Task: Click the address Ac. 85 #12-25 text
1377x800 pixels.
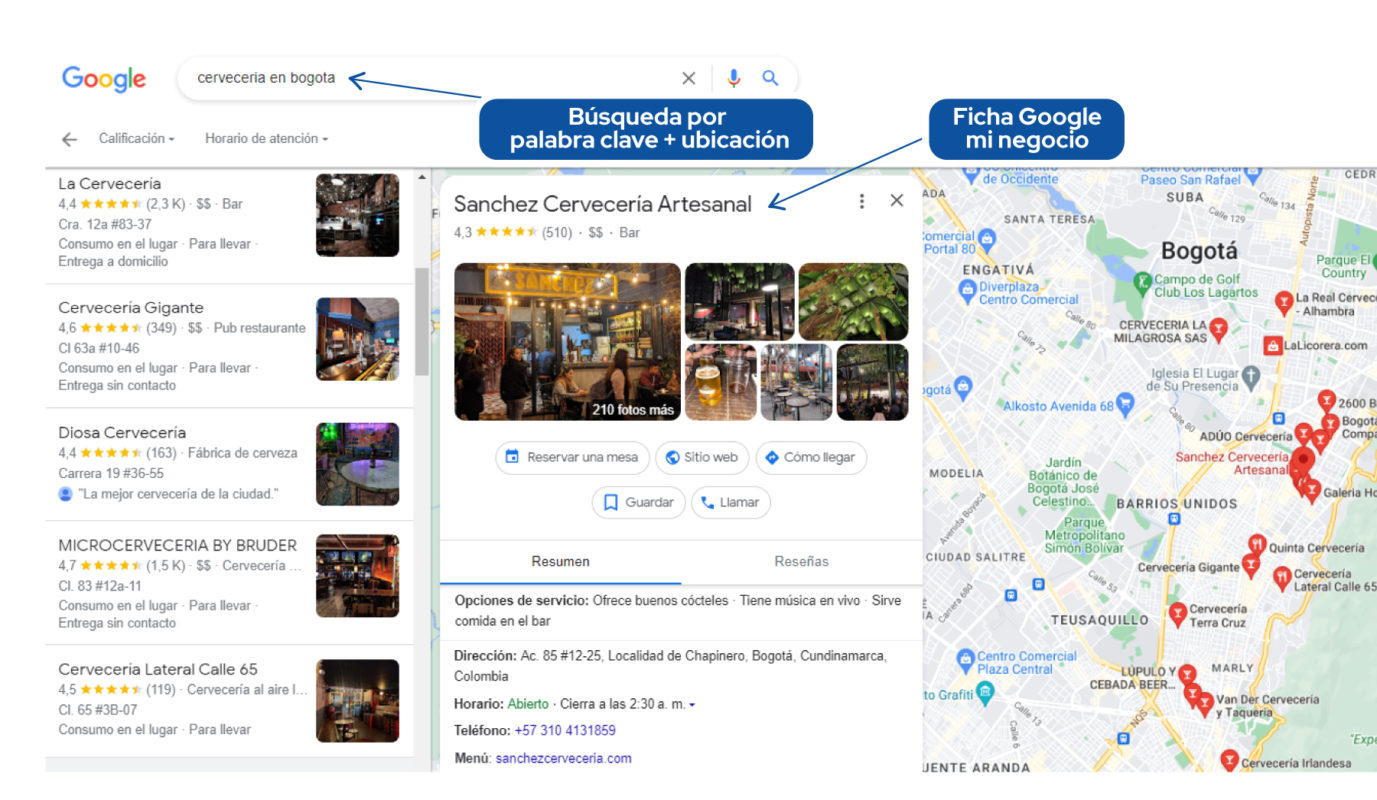Action: coord(670,665)
